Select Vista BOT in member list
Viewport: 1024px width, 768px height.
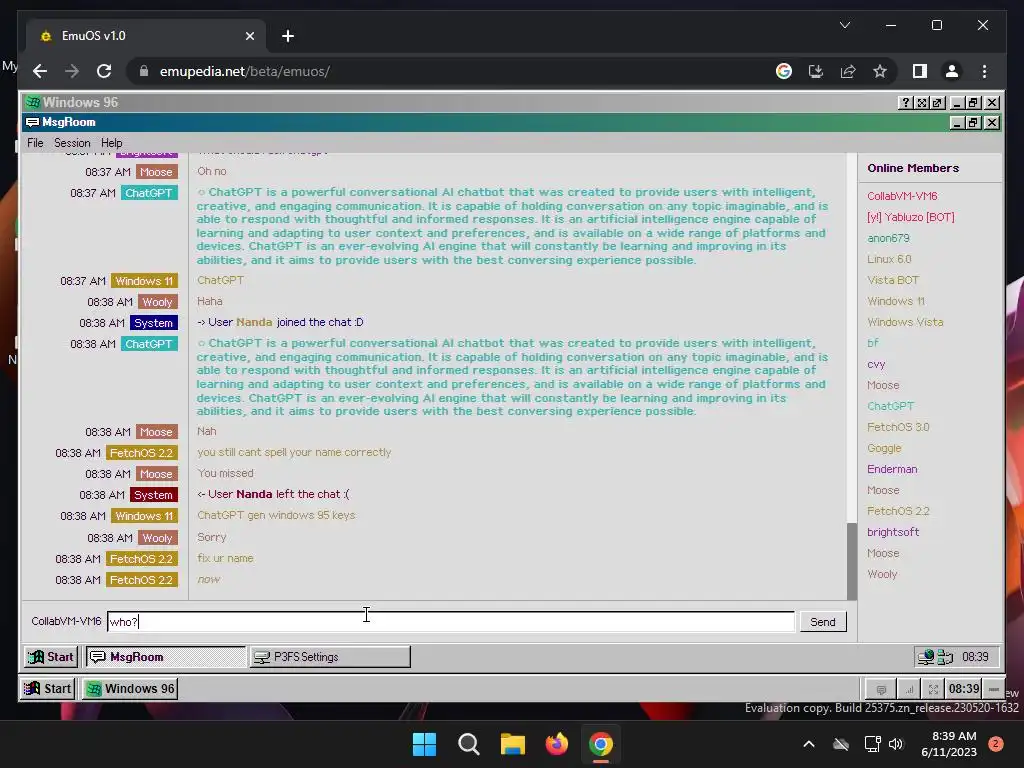[x=893, y=280]
